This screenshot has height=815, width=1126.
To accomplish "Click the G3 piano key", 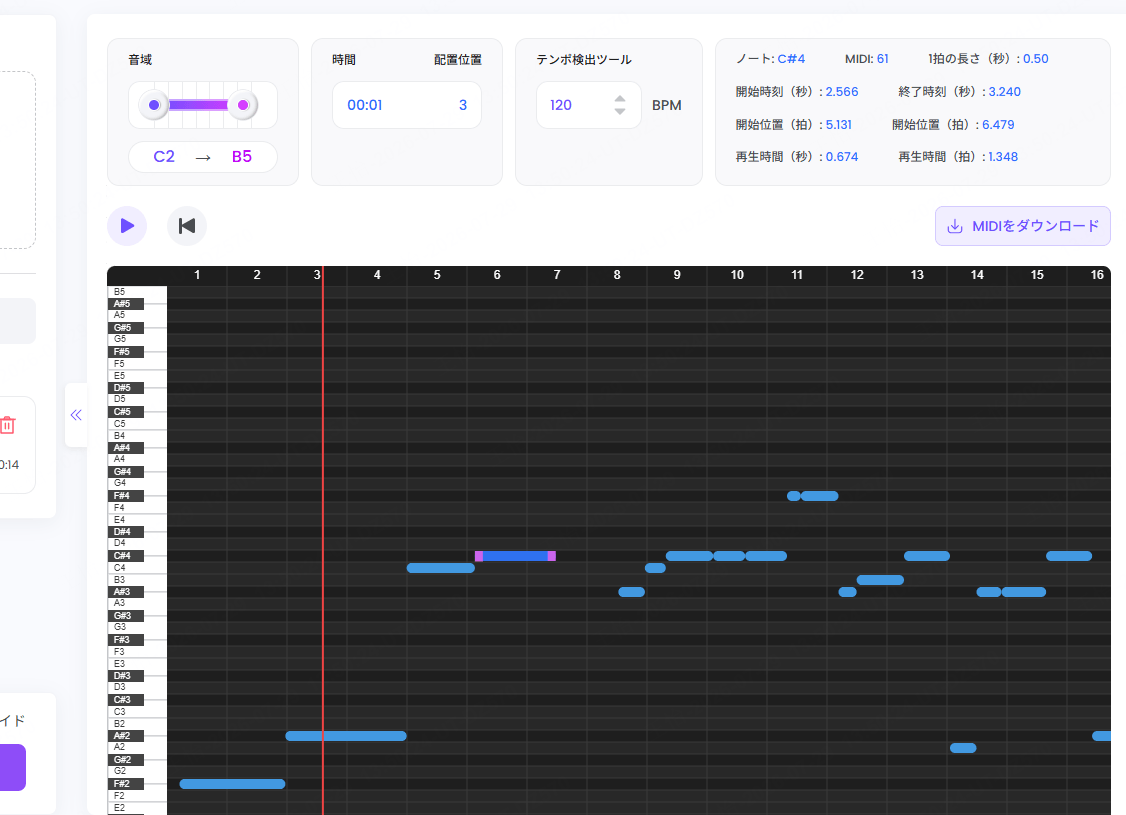I will click(136, 628).
